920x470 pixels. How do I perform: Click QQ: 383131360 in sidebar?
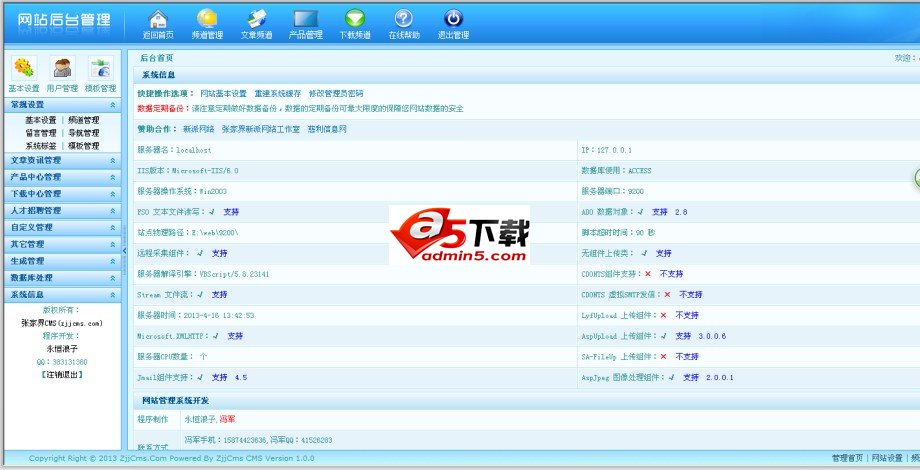click(62, 362)
